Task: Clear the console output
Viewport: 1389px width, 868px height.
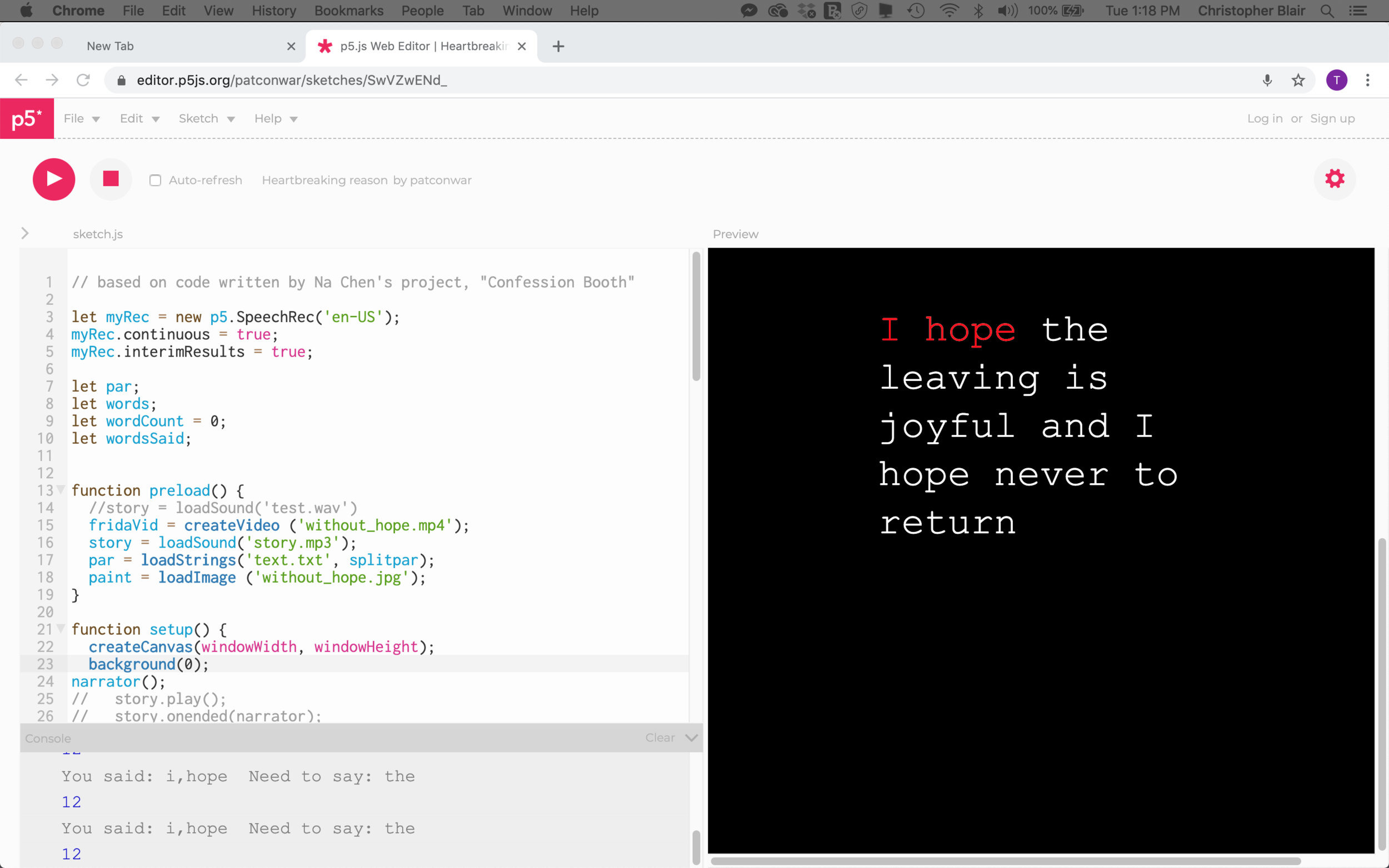Action: (659, 737)
